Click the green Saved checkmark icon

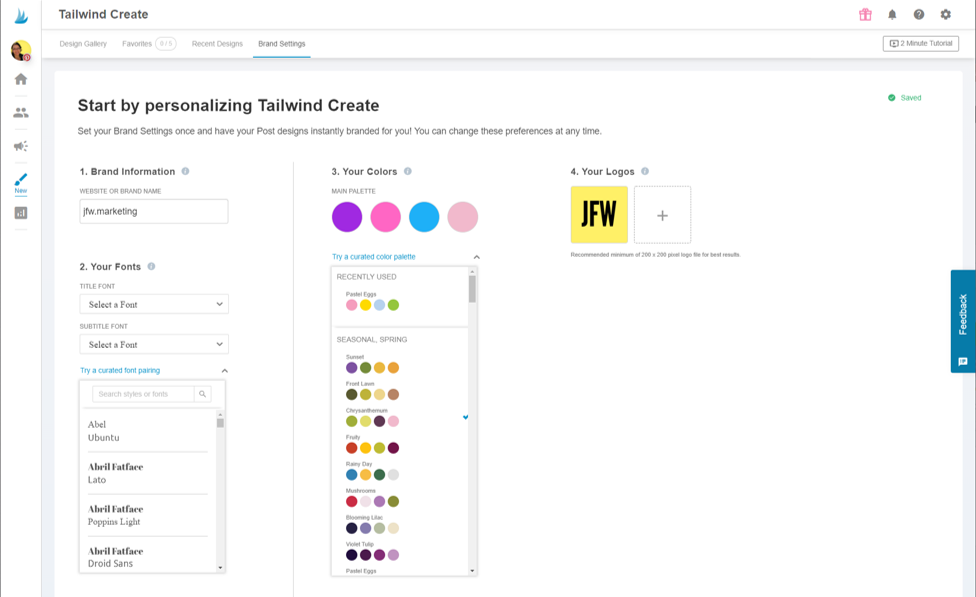(x=891, y=98)
